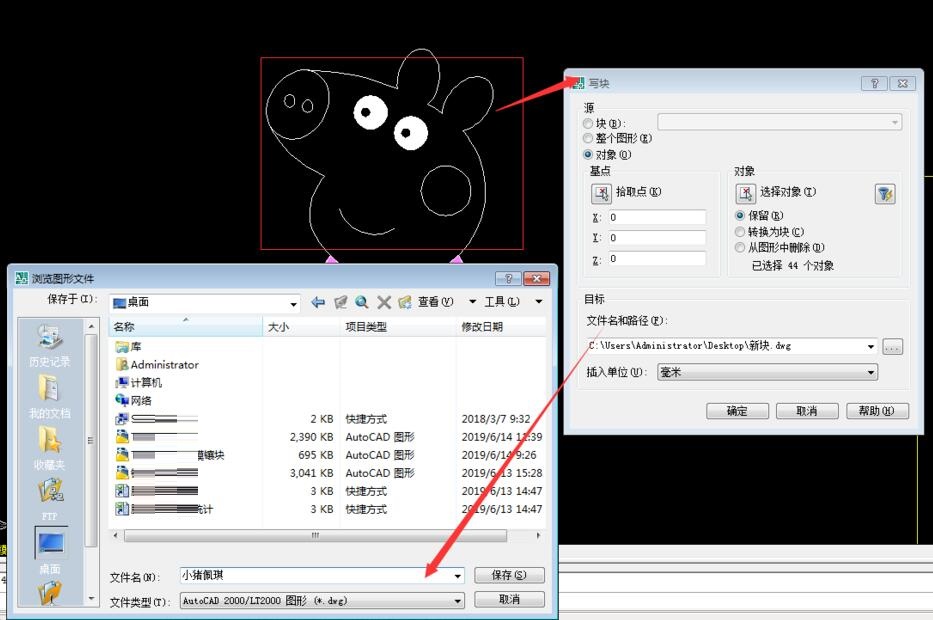Open the 我的文档 sidebar location
This screenshot has width=933, height=620.
(x=49, y=396)
